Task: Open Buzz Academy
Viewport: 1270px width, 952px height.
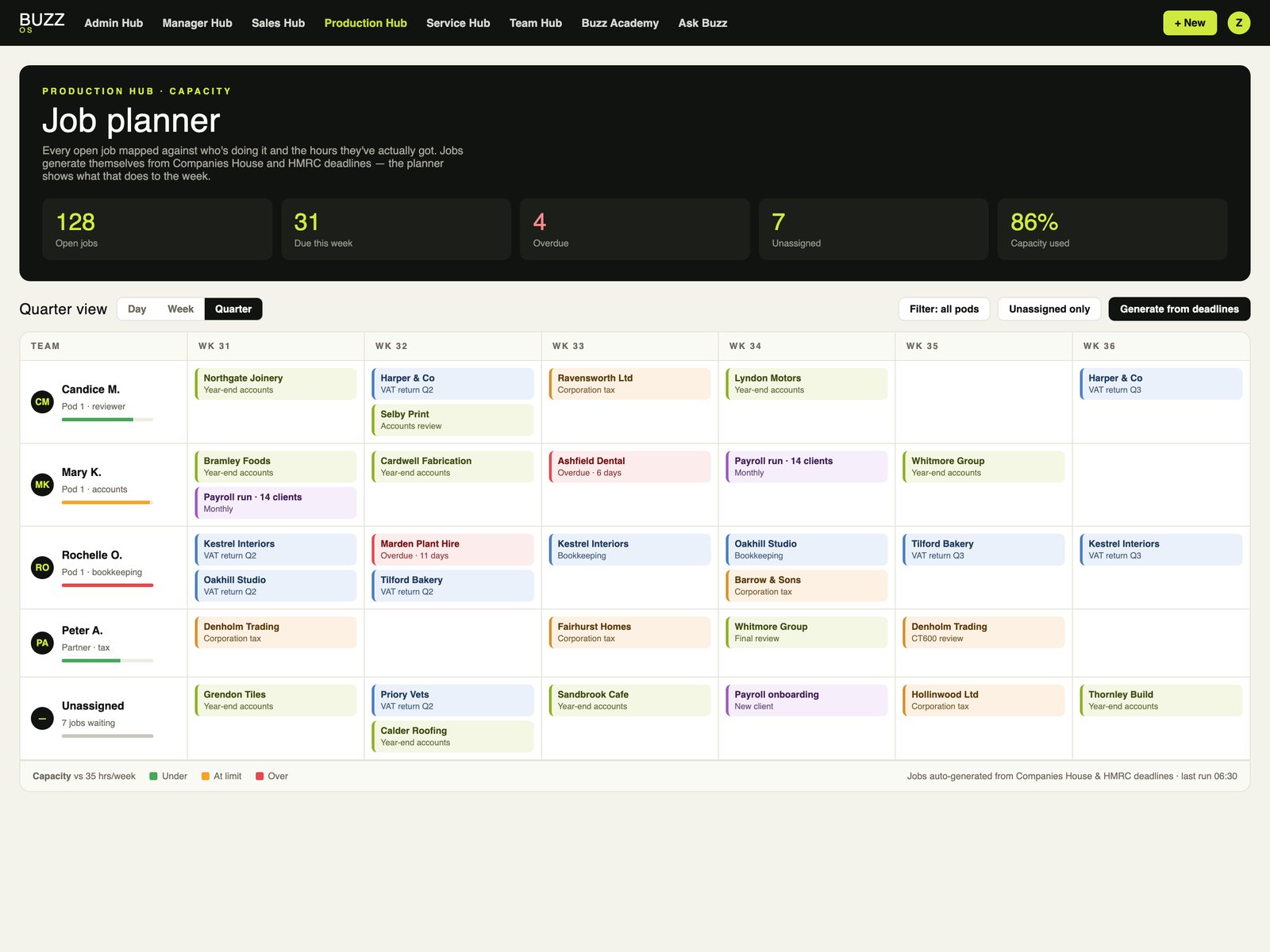Action: coord(620,23)
